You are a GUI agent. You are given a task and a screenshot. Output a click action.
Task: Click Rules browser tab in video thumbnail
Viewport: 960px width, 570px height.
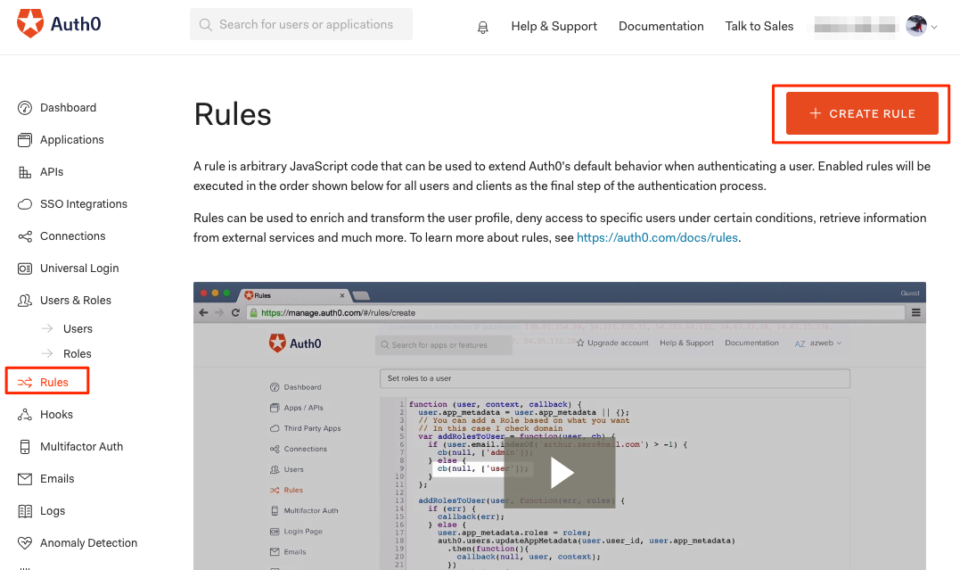pos(294,295)
